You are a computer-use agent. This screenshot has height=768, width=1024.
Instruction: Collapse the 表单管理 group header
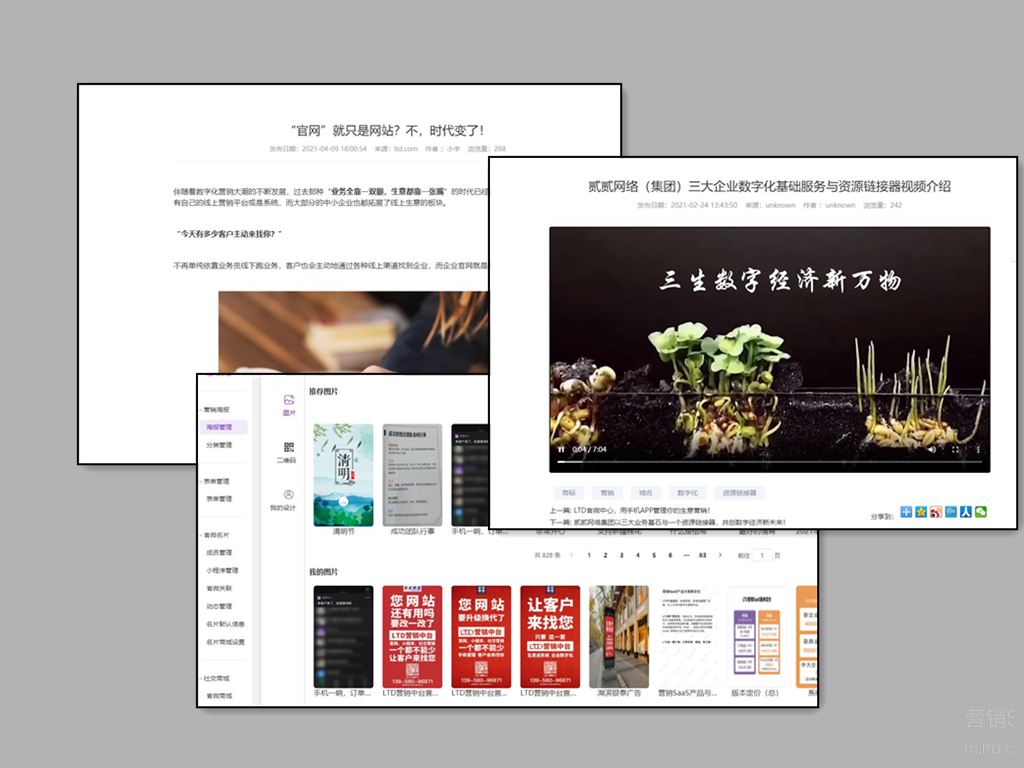tap(216, 481)
